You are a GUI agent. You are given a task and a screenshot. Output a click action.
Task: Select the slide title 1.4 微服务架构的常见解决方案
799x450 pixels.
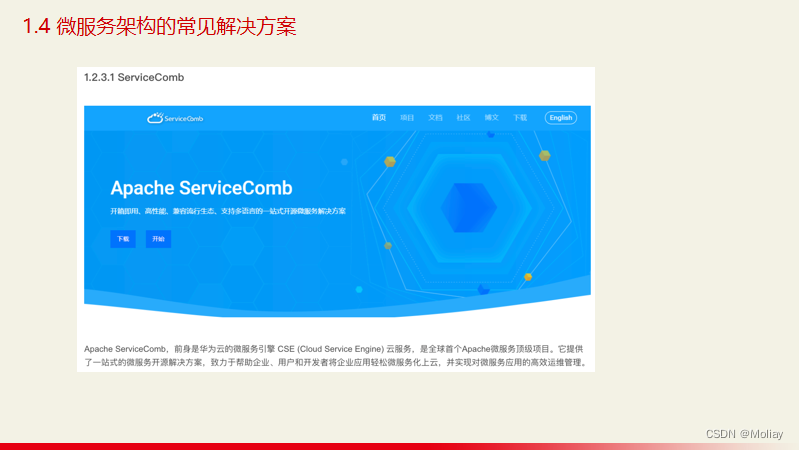pos(159,26)
